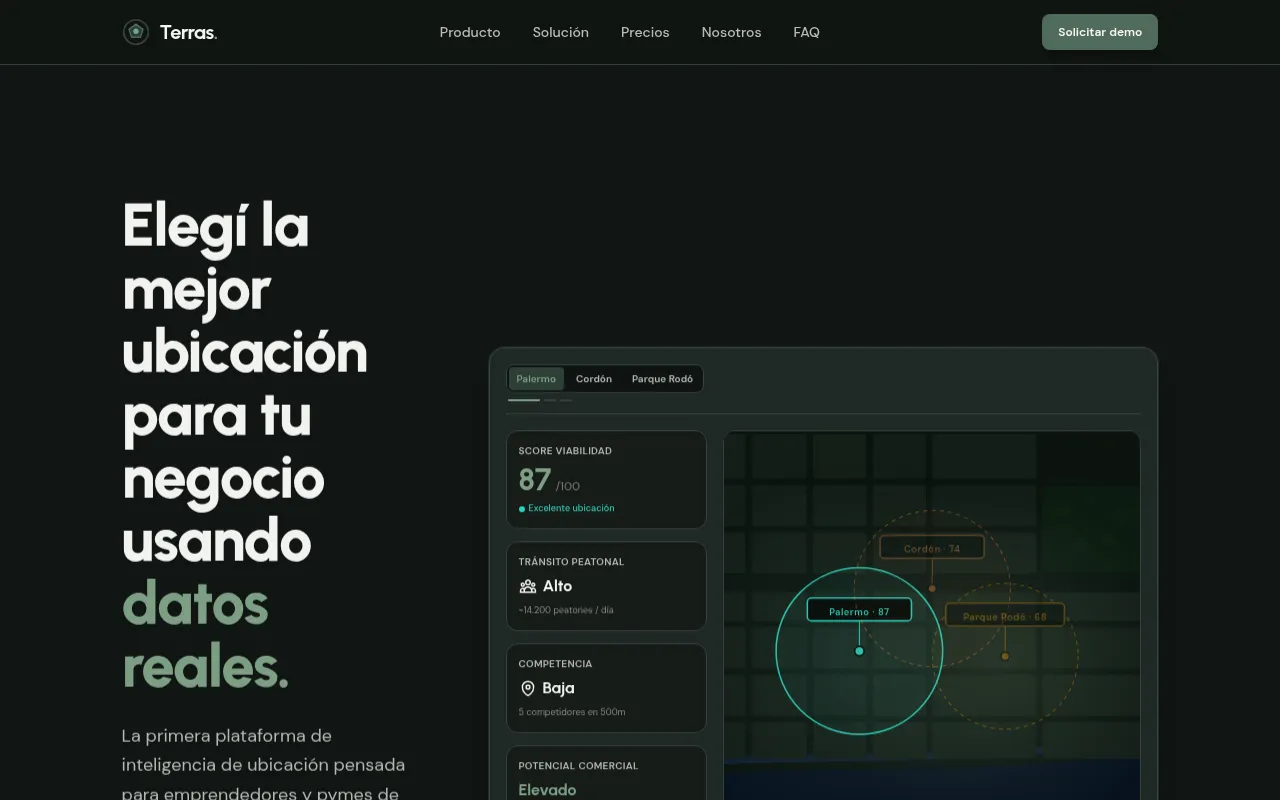Viewport: 1280px width, 800px height.
Task: Click the location pin icon beside Baja
Action: coord(528,688)
